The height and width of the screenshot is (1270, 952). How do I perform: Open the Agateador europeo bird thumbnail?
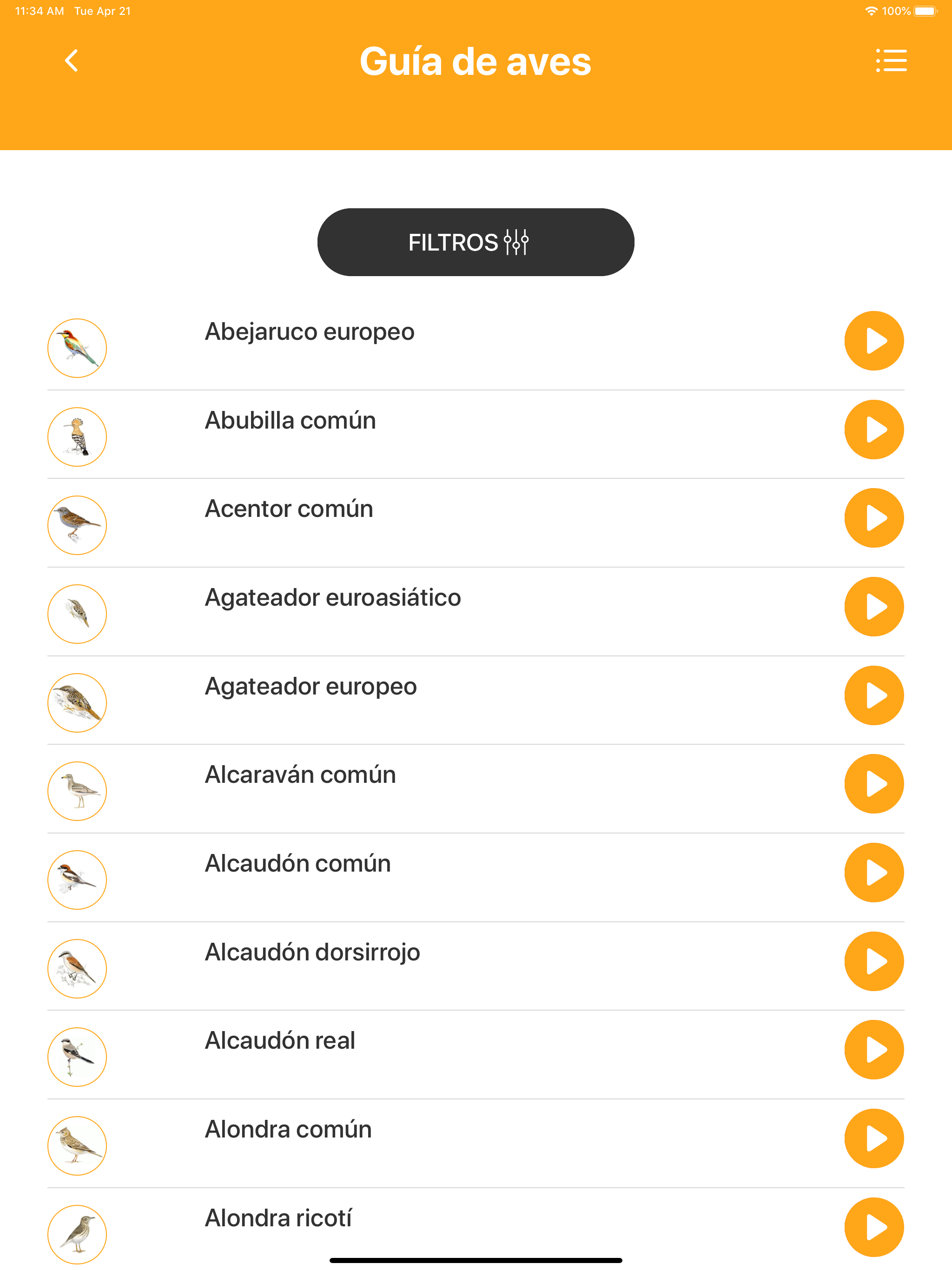[77, 703]
